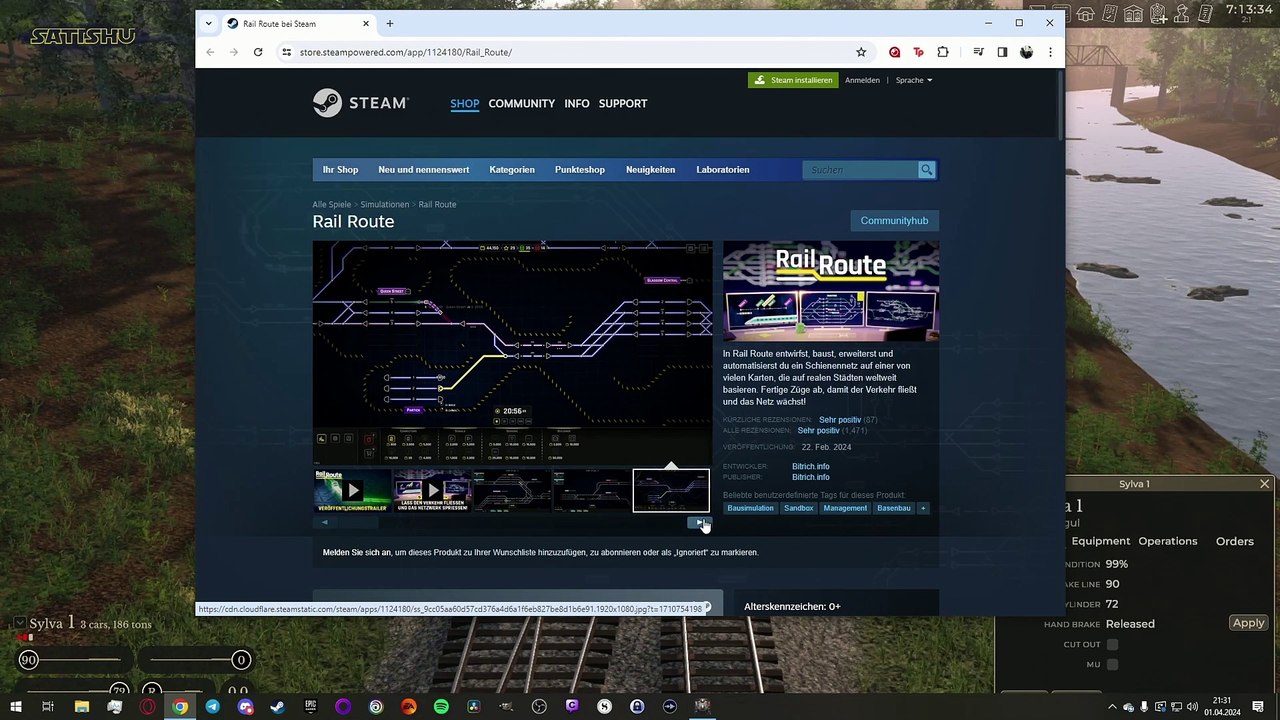The width and height of the screenshot is (1280, 720).
Task: Click the Chrome profile avatar
Action: [x=1026, y=52]
